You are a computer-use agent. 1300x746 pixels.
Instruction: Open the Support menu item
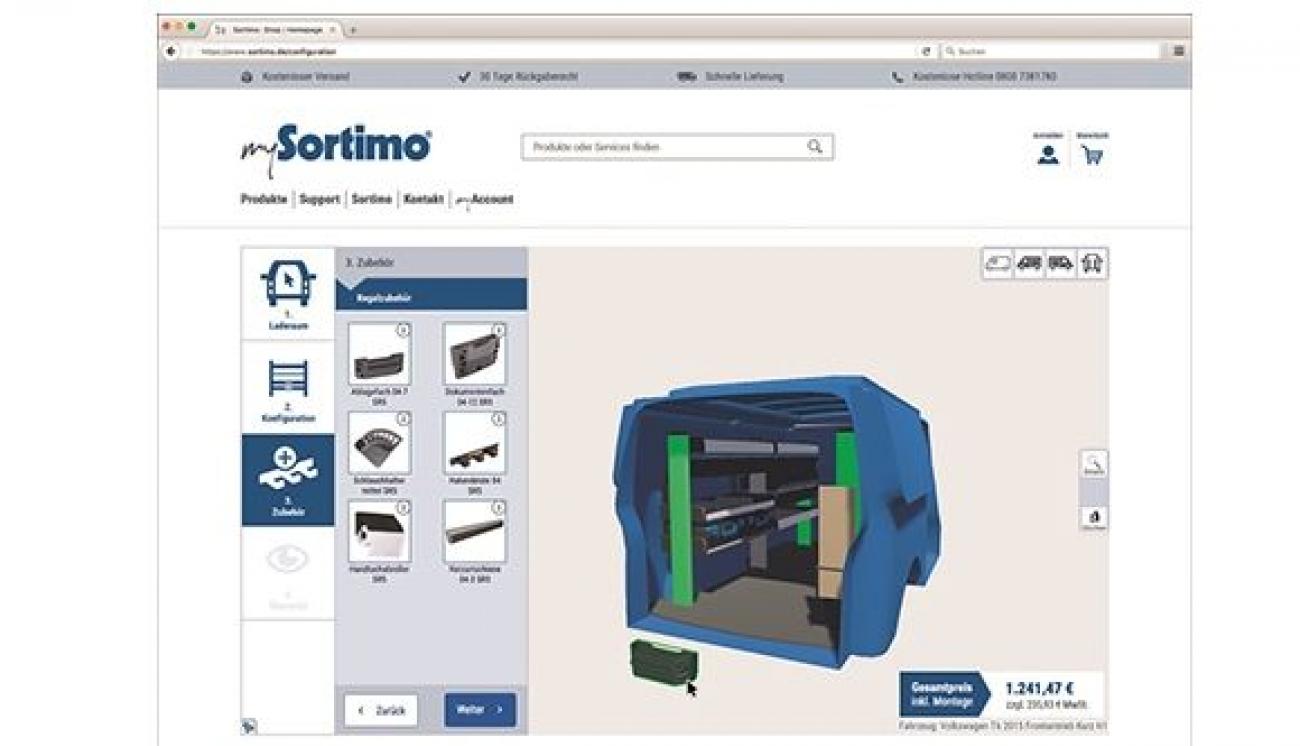(x=319, y=199)
